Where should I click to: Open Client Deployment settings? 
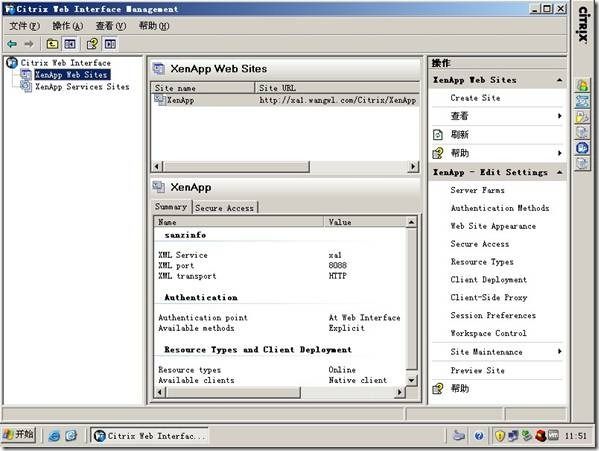(x=488, y=280)
